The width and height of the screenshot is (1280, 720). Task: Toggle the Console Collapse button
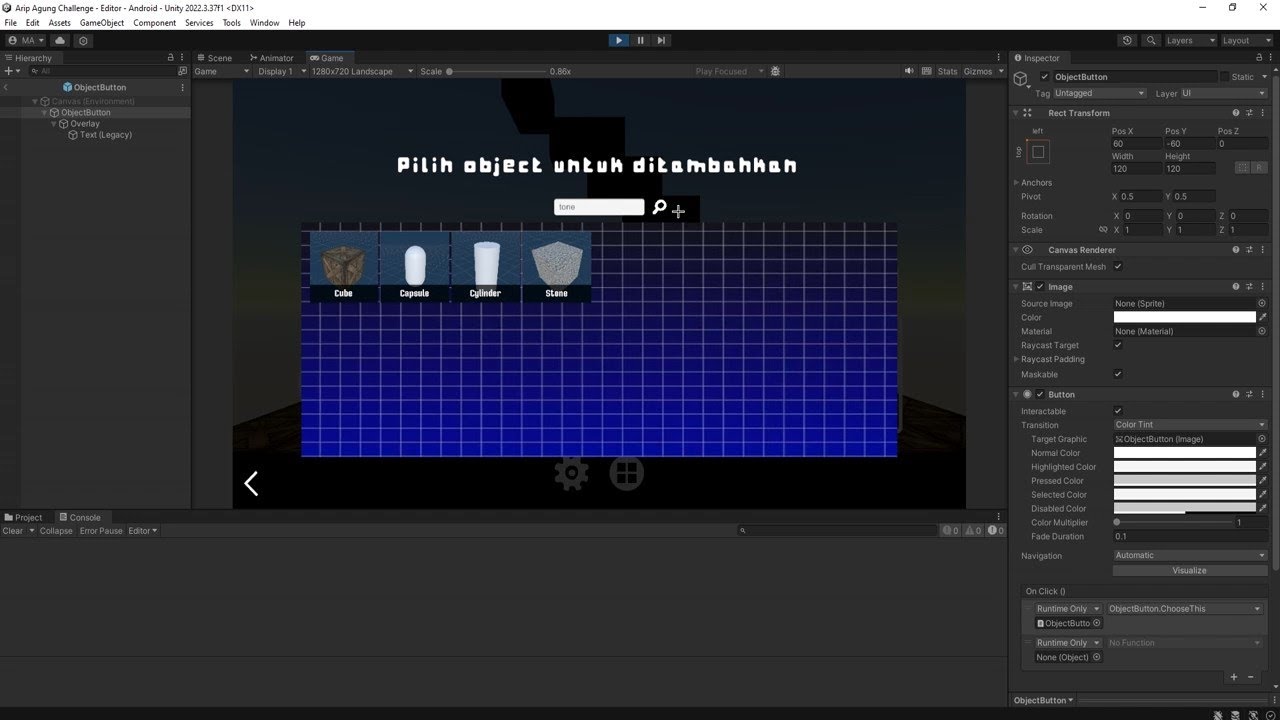click(56, 531)
